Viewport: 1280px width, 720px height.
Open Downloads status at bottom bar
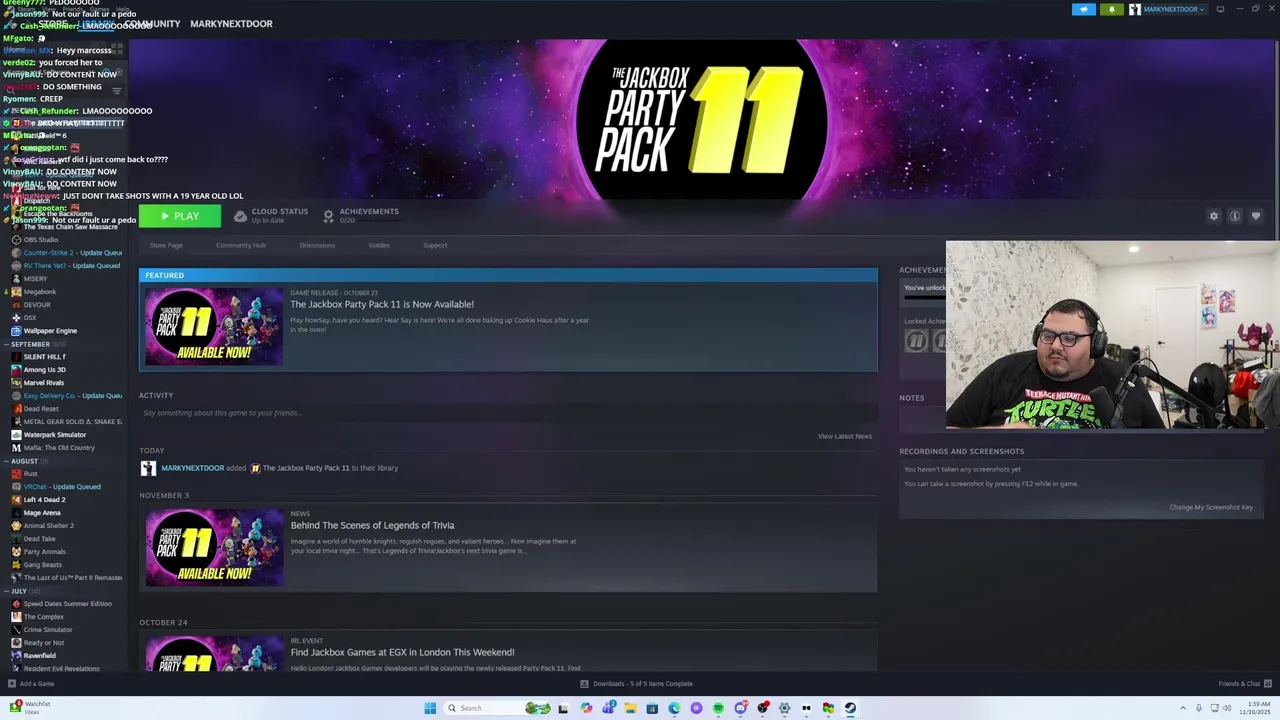(637, 684)
